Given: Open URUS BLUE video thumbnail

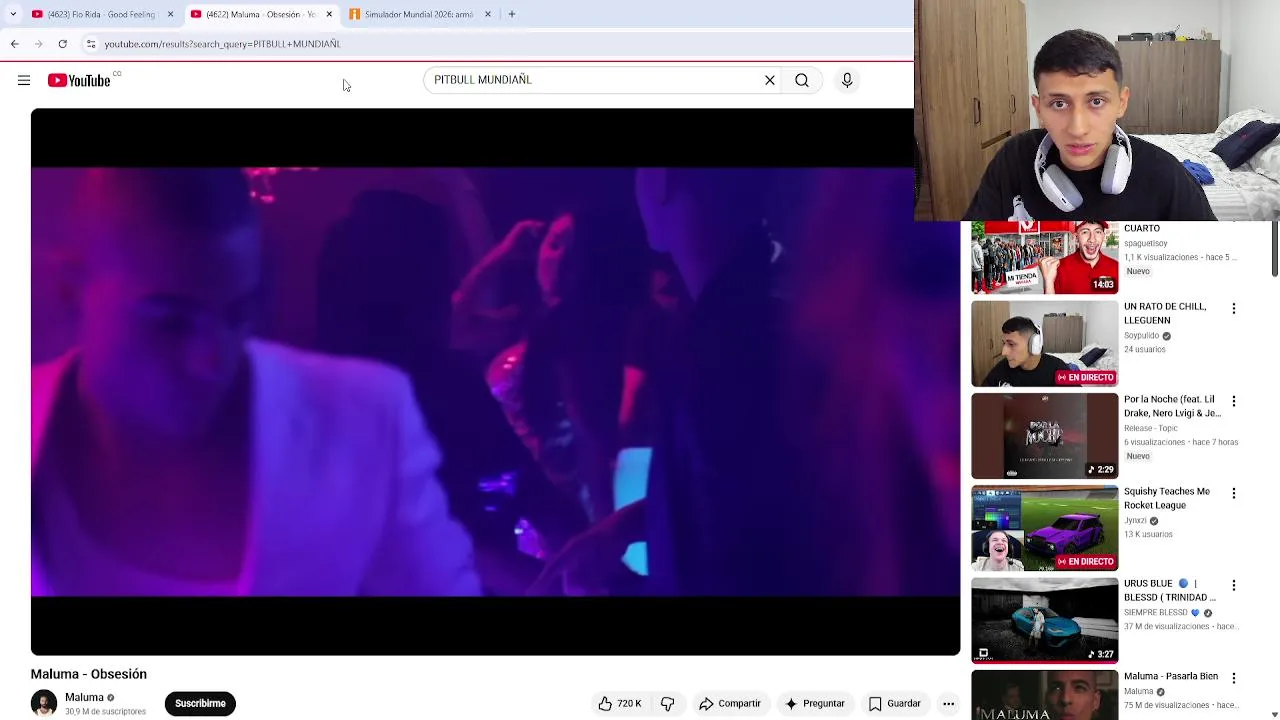Looking at the screenshot, I should pos(1044,620).
